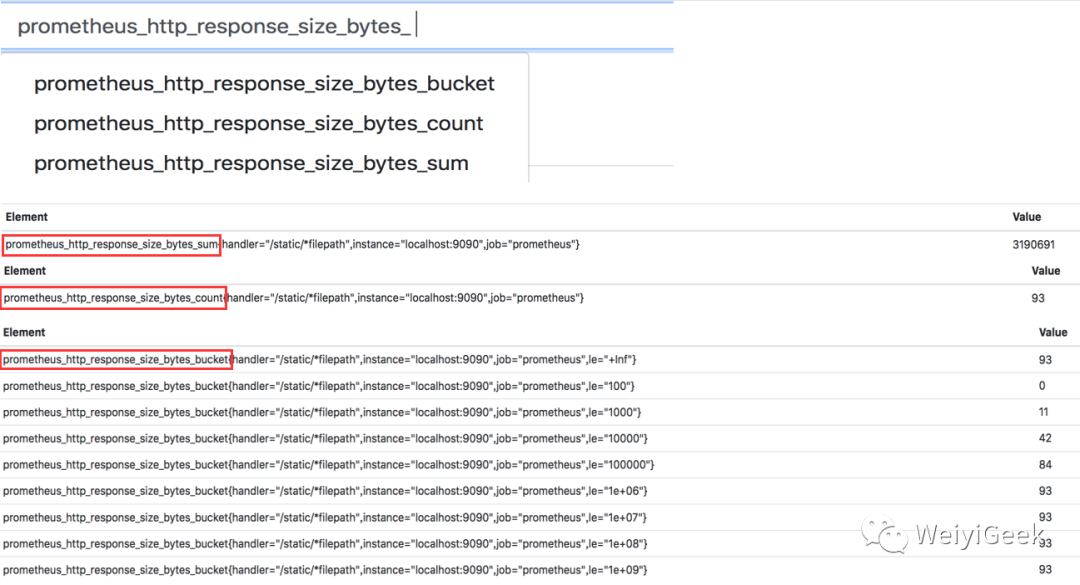The image size is (1080, 585).
Task: Click the WeChat logo beside WeiyiGeek
Action: (x=889, y=533)
